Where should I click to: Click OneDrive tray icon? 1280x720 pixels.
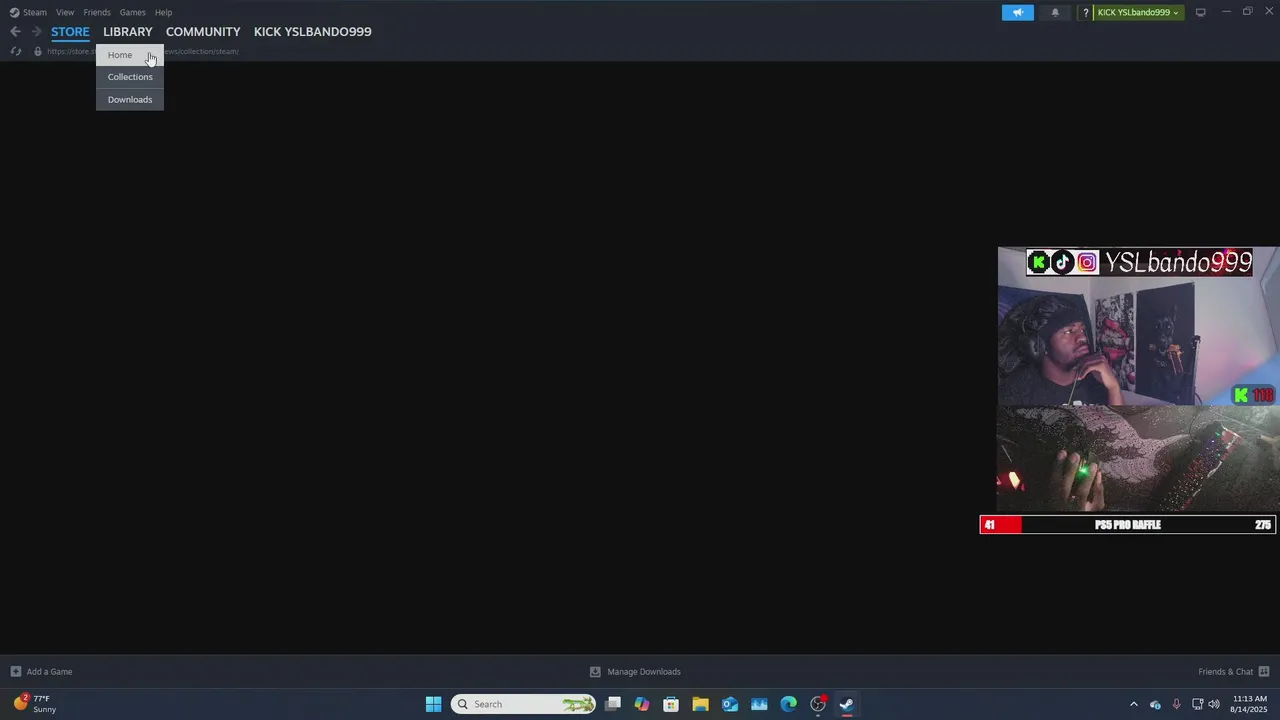[1155, 704]
